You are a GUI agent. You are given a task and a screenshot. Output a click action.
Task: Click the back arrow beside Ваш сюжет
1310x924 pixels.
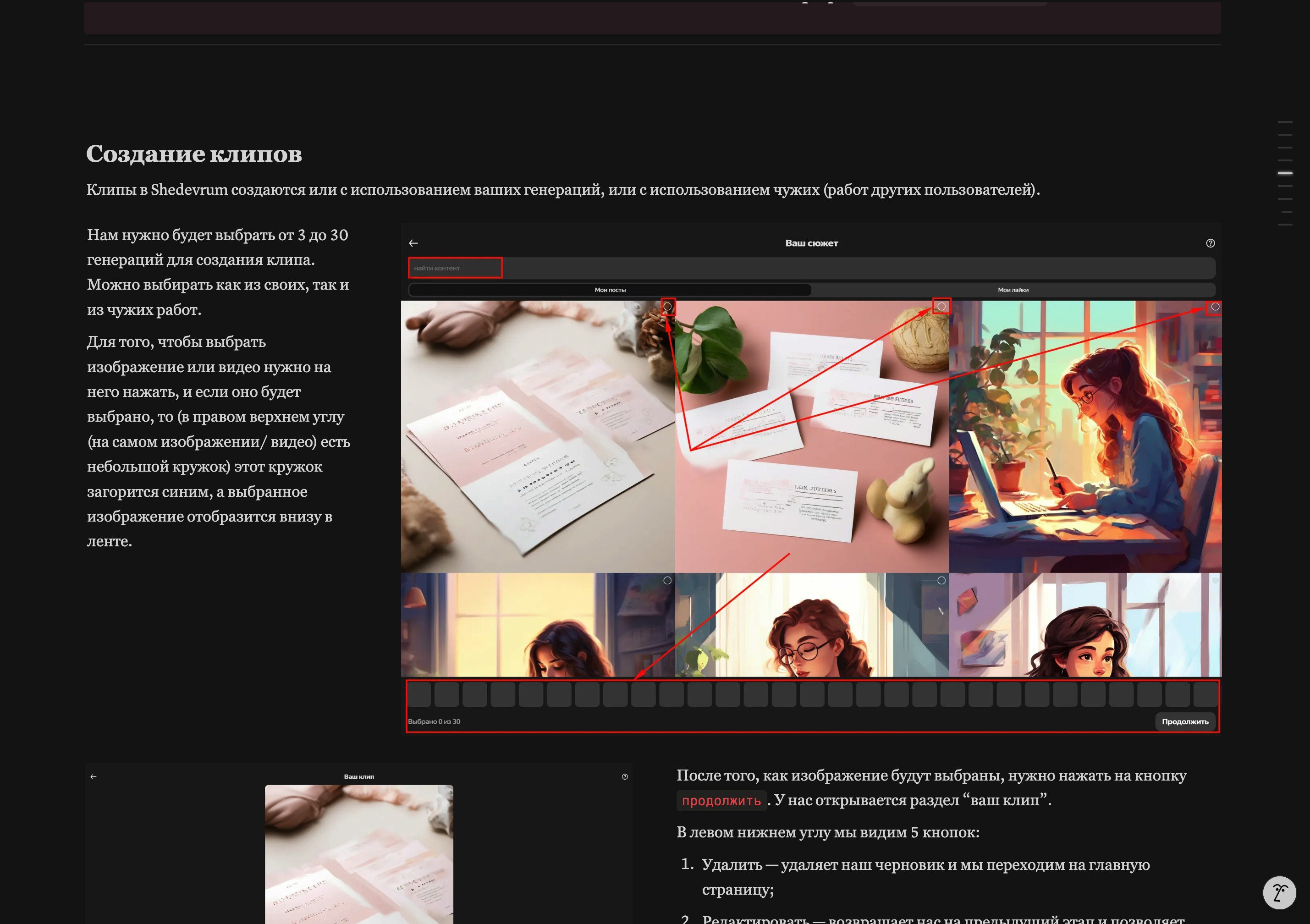tap(413, 243)
